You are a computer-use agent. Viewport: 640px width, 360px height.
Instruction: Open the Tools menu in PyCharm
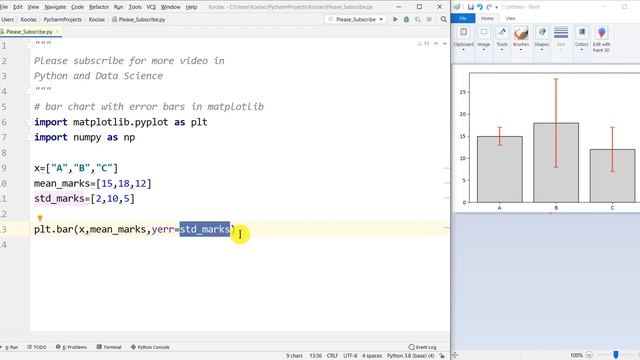click(135, 7)
